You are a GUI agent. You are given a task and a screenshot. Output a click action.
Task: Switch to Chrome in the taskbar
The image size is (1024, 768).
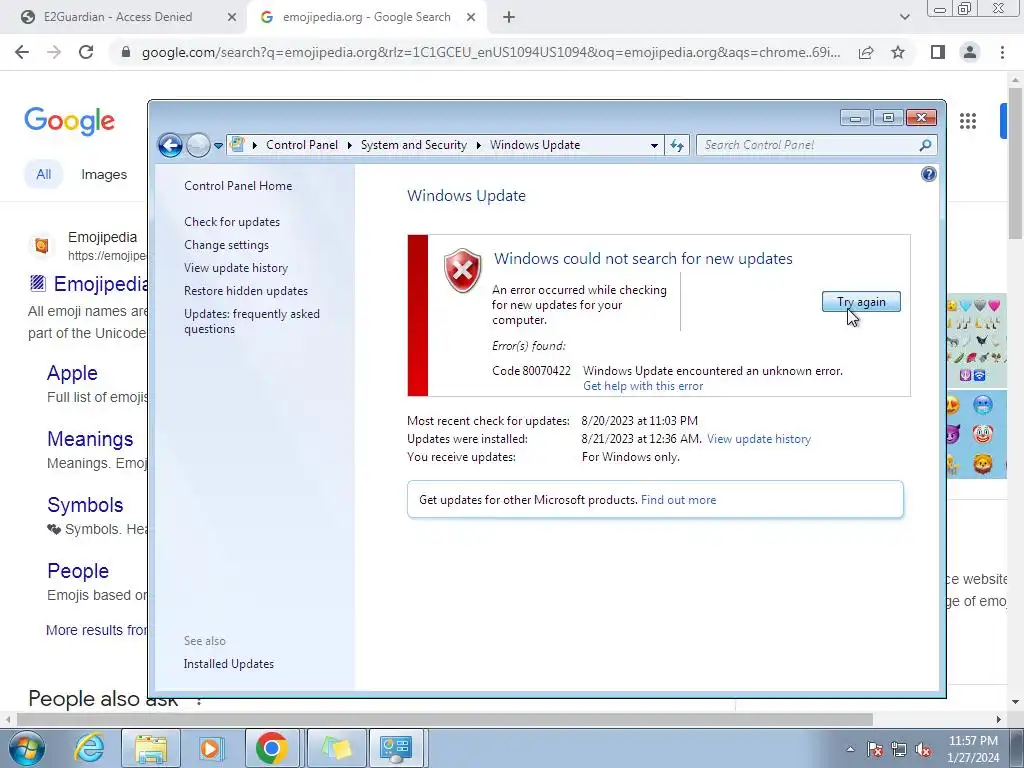tap(272, 748)
